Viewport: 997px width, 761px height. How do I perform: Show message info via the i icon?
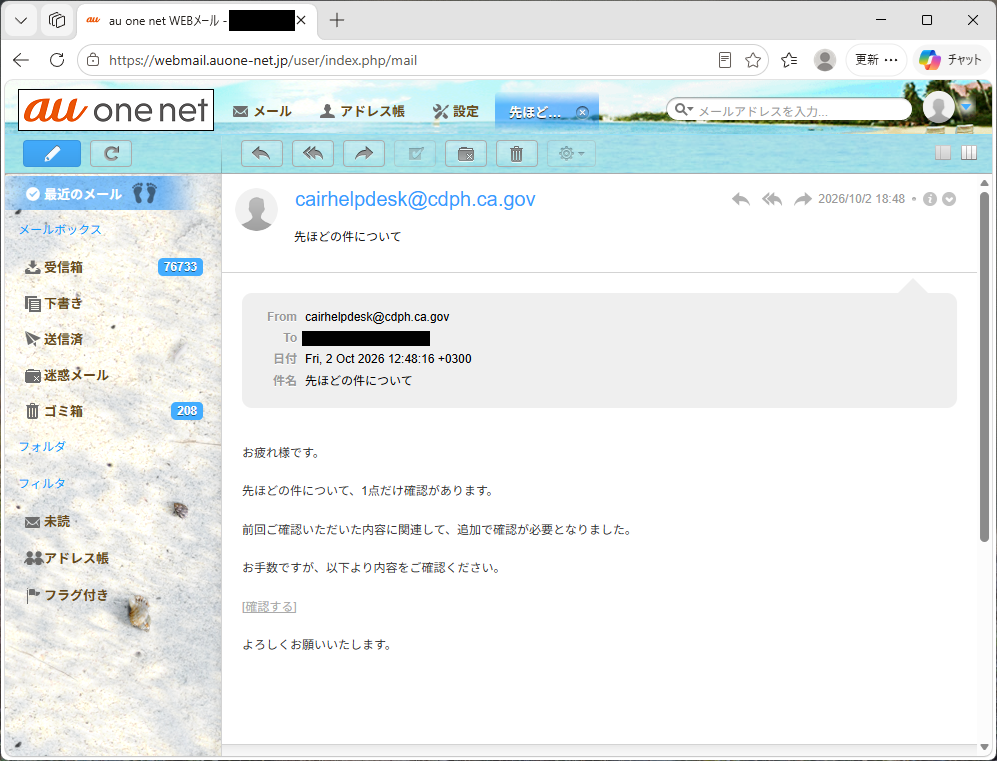(930, 199)
